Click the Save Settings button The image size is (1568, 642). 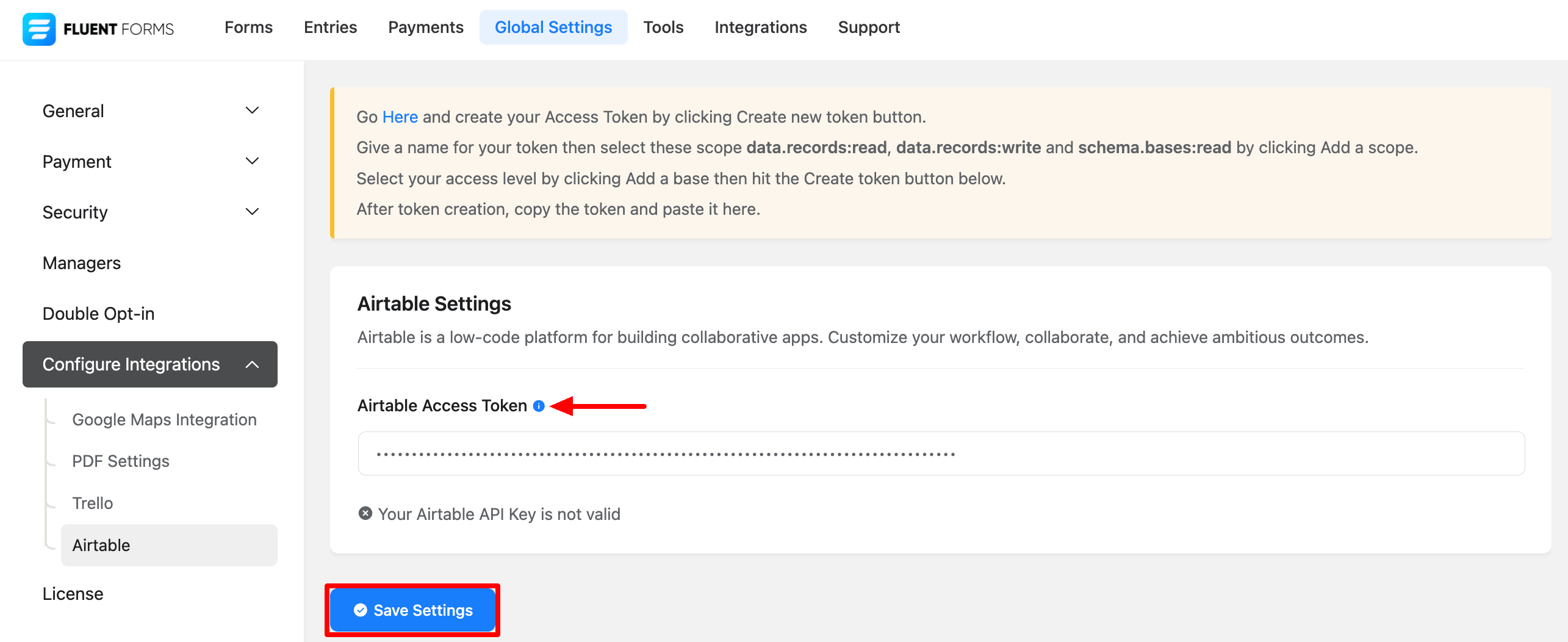pyautogui.click(x=412, y=610)
